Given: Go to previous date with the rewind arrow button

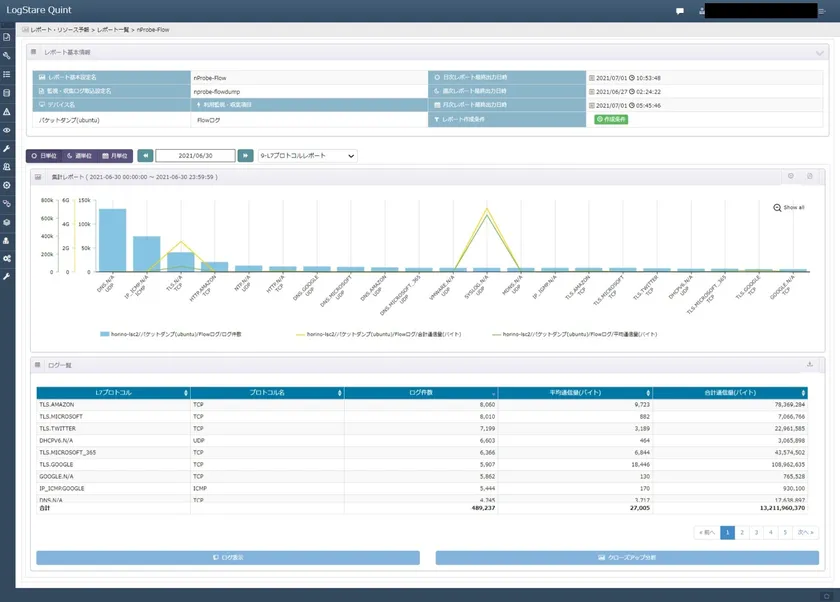Looking at the screenshot, I should point(146,156).
